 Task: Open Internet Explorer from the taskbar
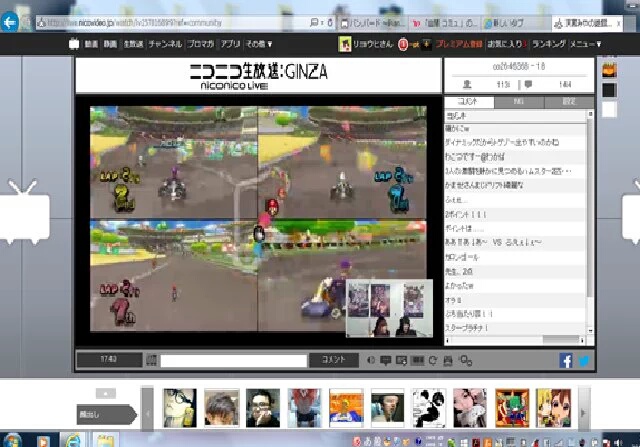click(x=73, y=441)
